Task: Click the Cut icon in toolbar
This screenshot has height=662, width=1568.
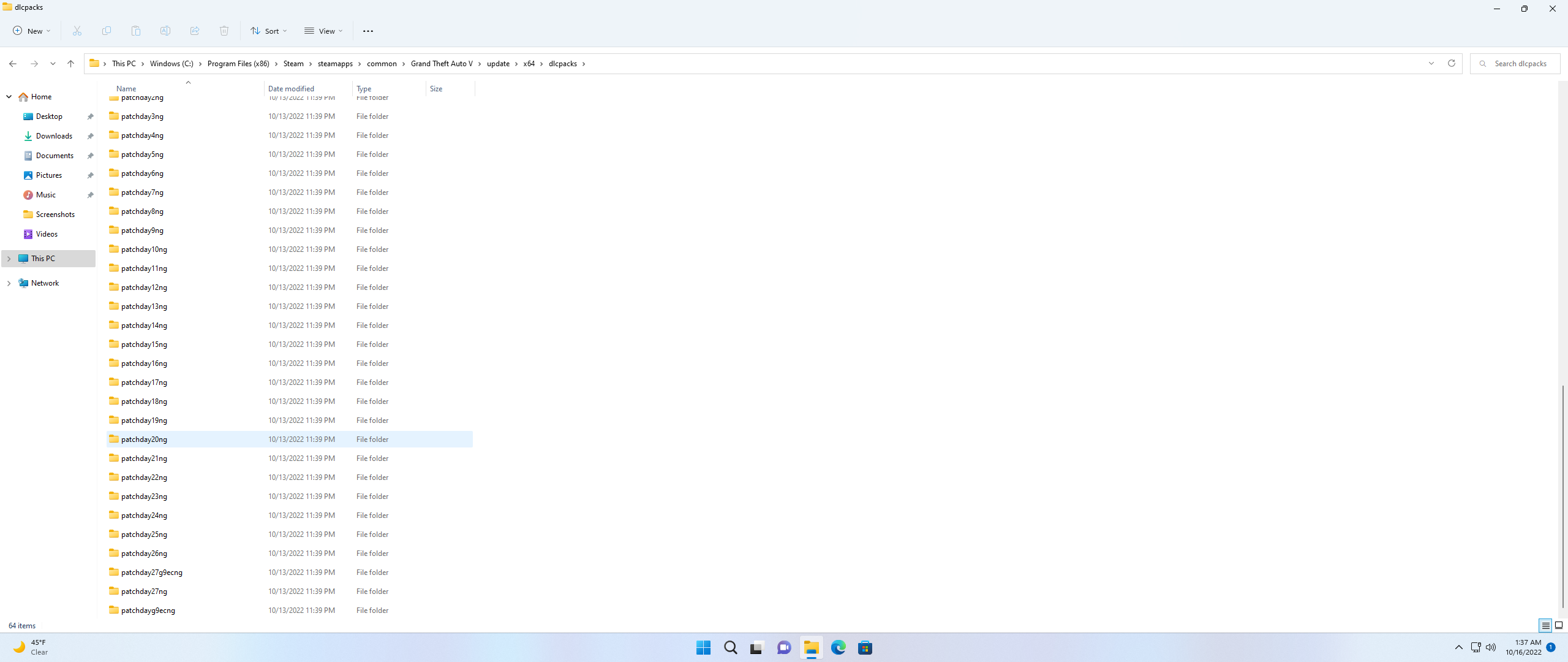Action: [x=77, y=31]
